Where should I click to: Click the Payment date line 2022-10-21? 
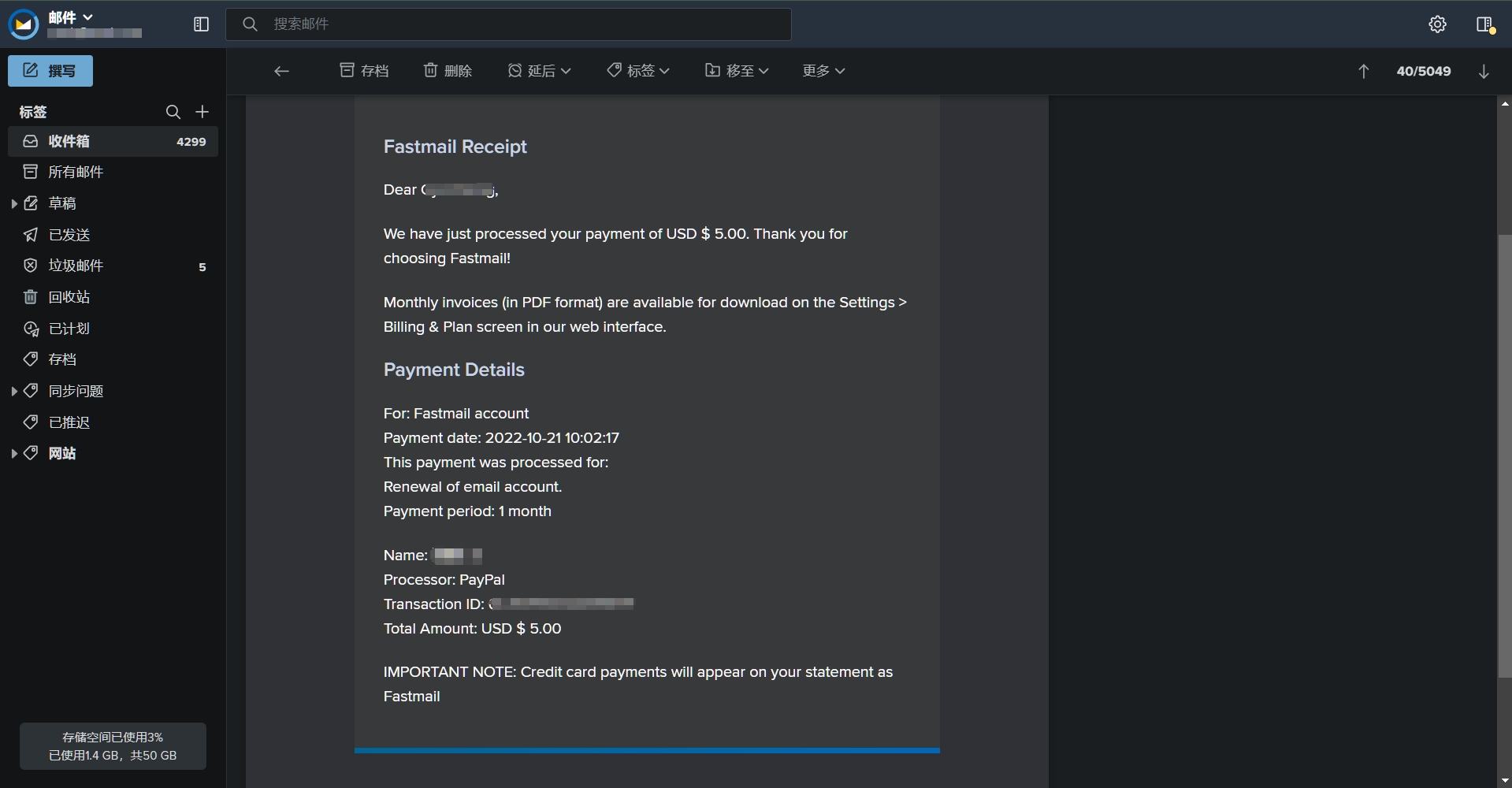501,438
